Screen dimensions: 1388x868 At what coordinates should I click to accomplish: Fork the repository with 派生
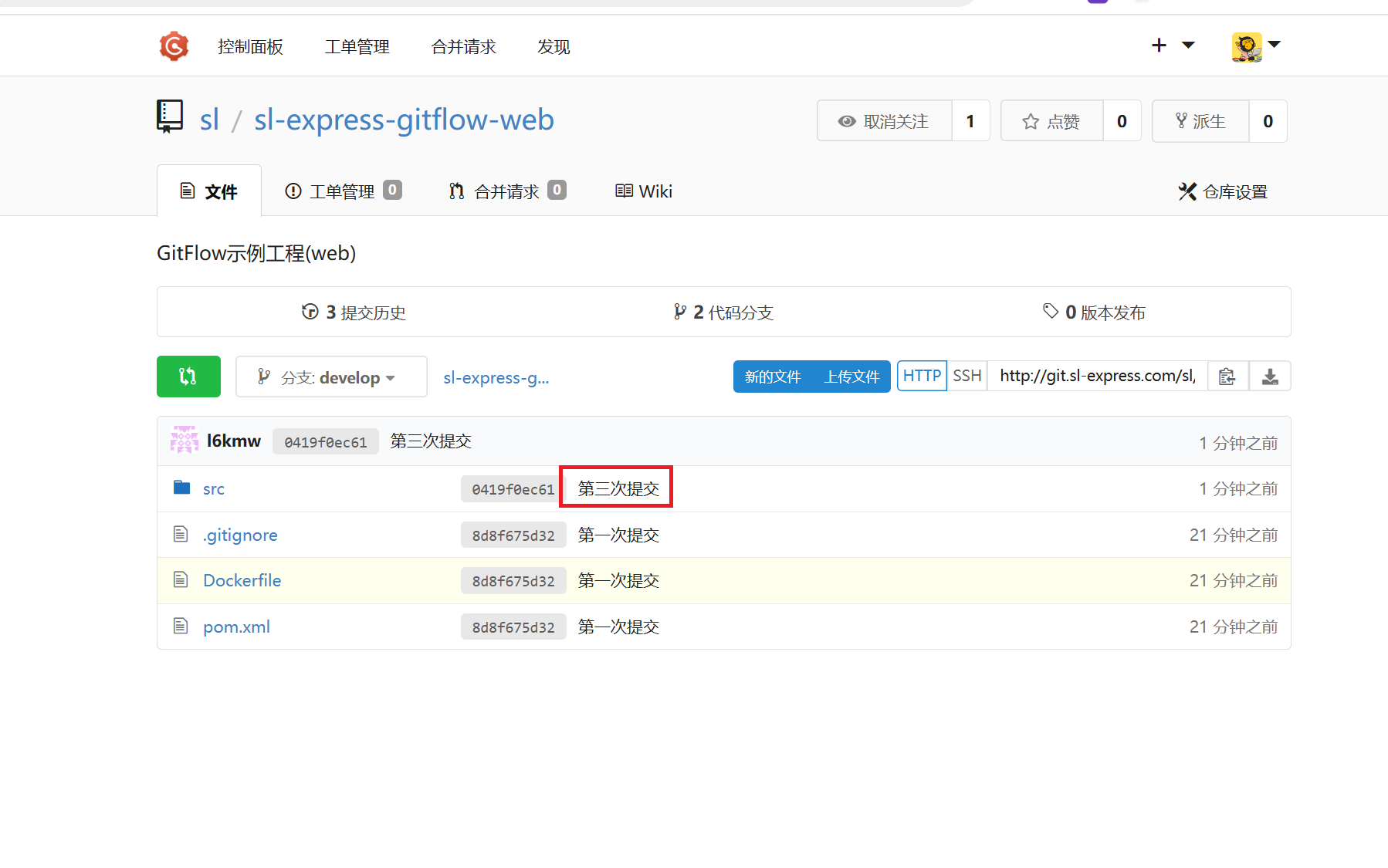click(x=1200, y=121)
